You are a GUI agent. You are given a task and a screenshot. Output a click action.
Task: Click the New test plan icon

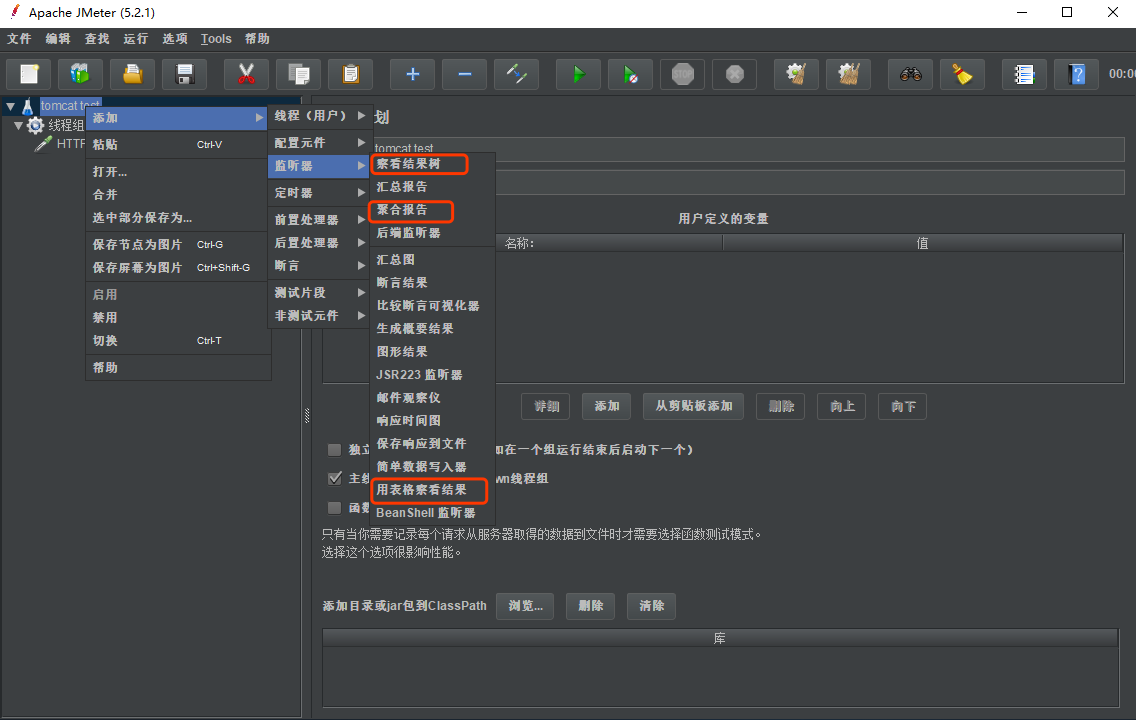click(30, 74)
